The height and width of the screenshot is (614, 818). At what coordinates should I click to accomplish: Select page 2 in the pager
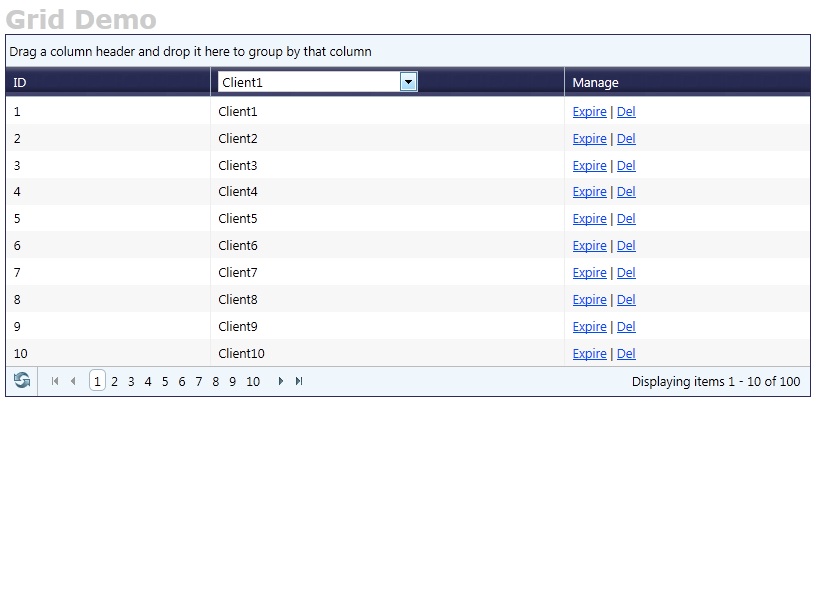[x=114, y=382]
